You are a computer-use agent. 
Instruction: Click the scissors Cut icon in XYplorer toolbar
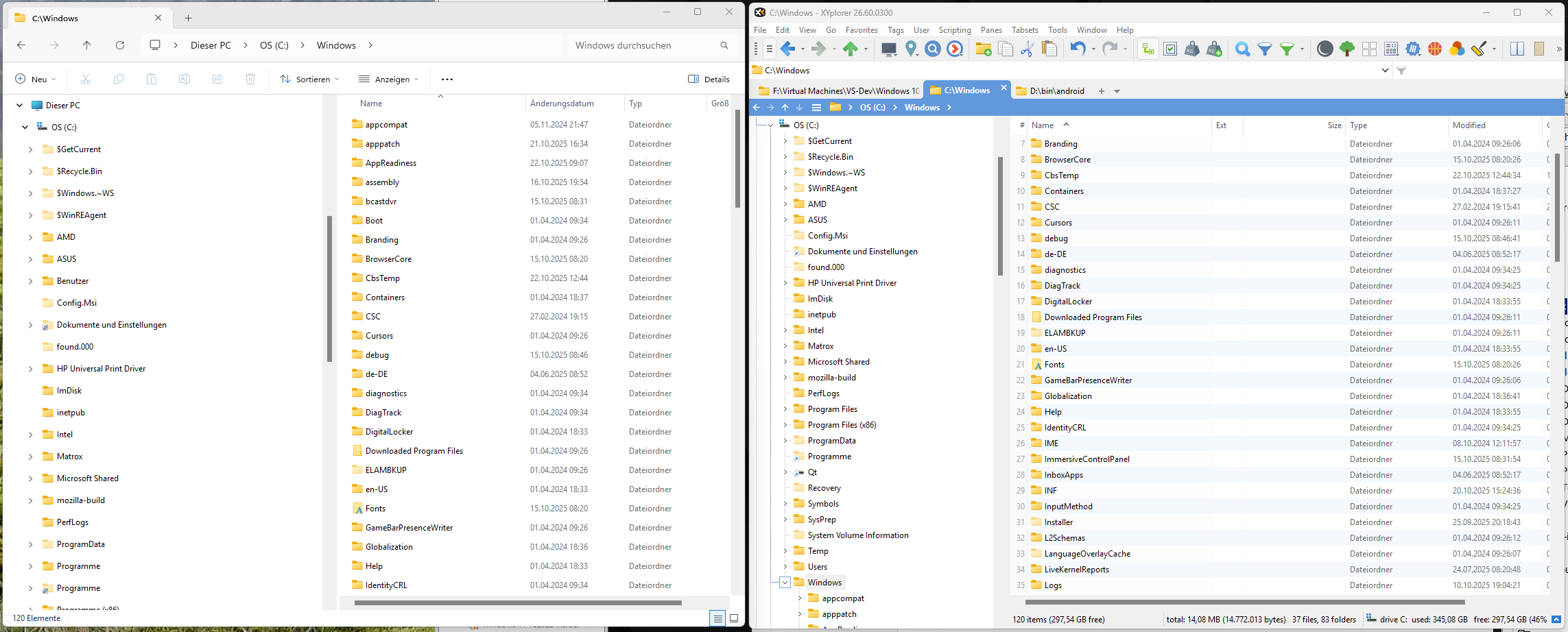point(1027,49)
